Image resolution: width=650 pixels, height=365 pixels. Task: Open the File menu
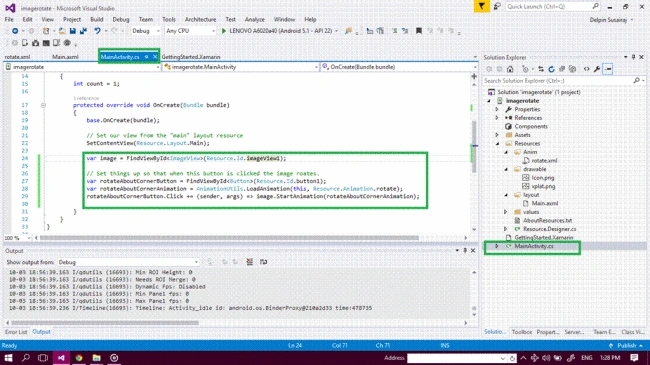pos(9,19)
